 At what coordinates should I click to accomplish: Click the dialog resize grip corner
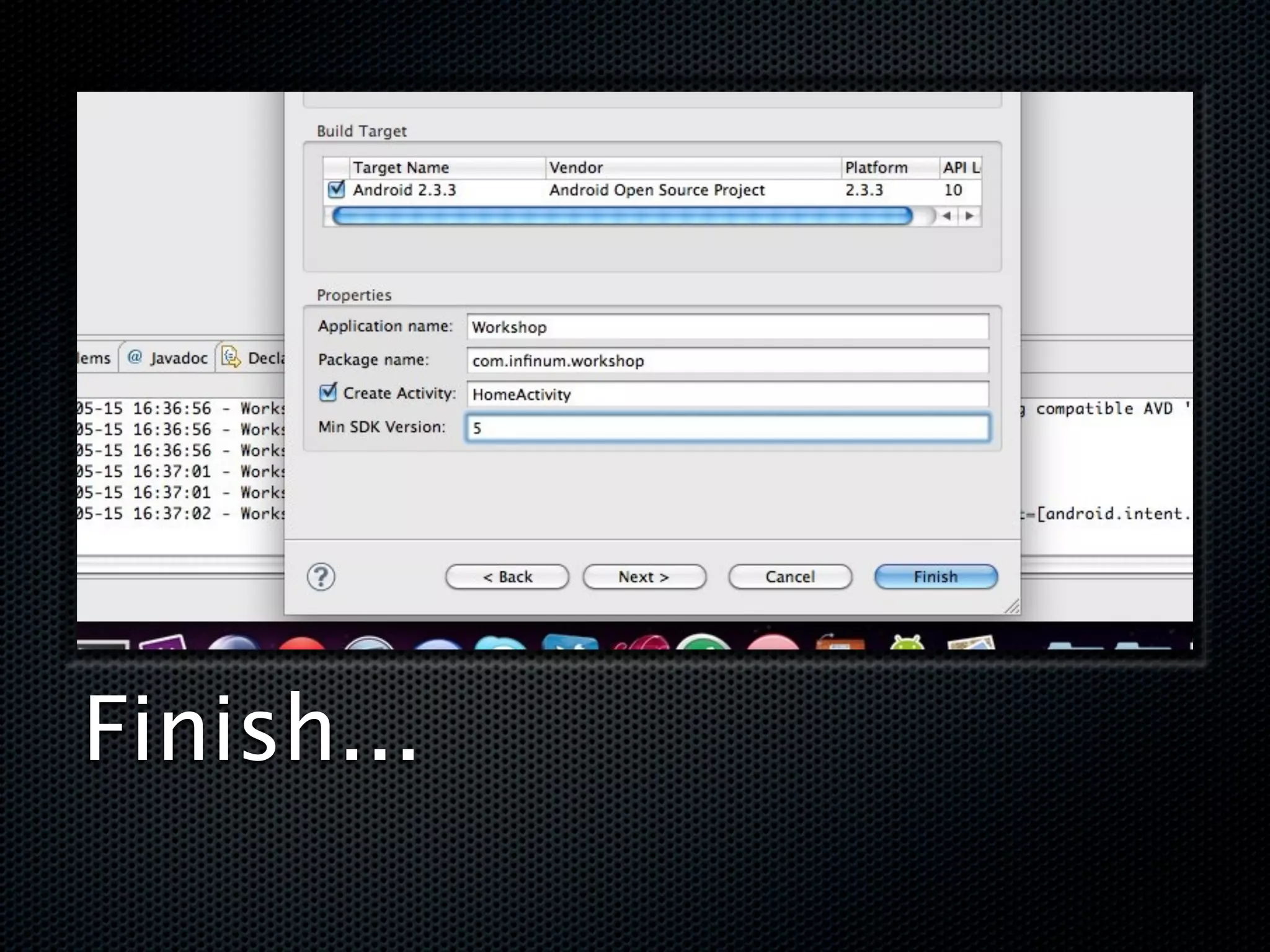coord(1012,606)
